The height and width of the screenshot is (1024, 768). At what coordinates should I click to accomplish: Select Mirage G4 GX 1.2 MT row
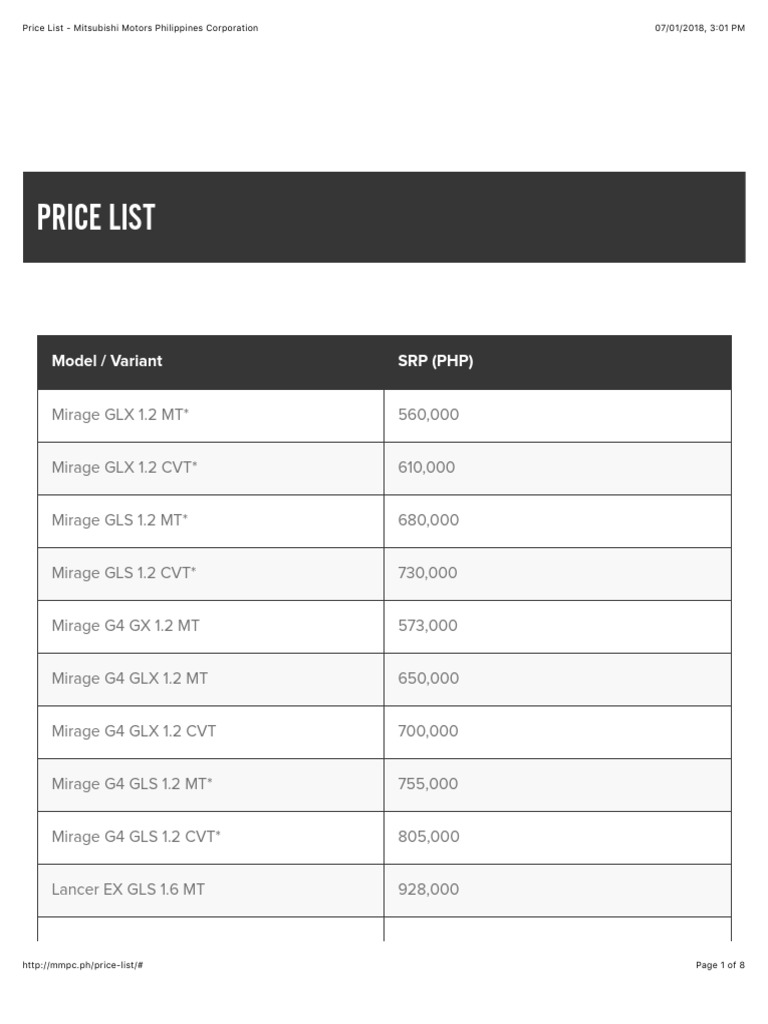(x=125, y=626)
